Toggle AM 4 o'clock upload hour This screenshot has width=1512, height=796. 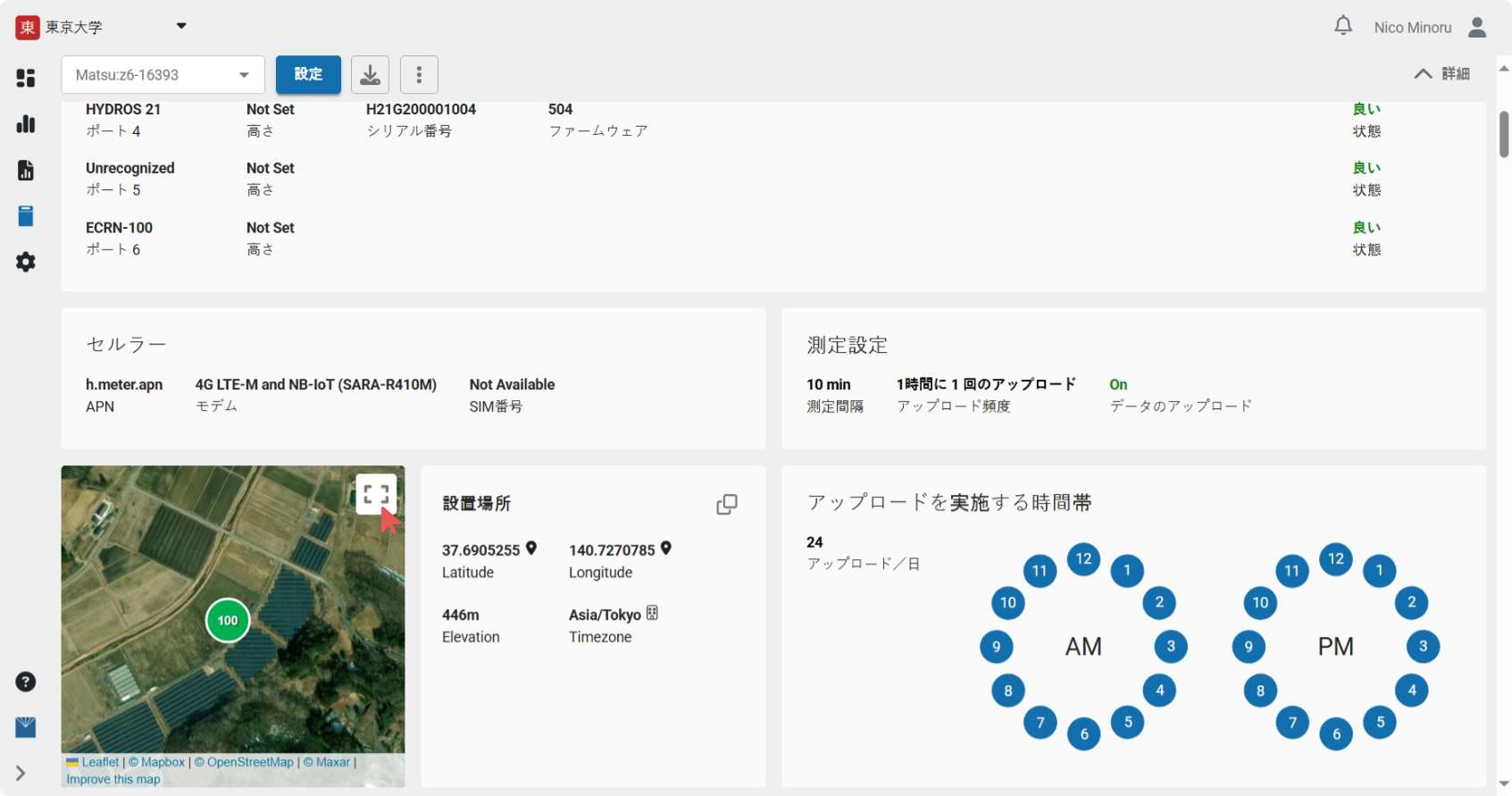(x=1159, y=690)
